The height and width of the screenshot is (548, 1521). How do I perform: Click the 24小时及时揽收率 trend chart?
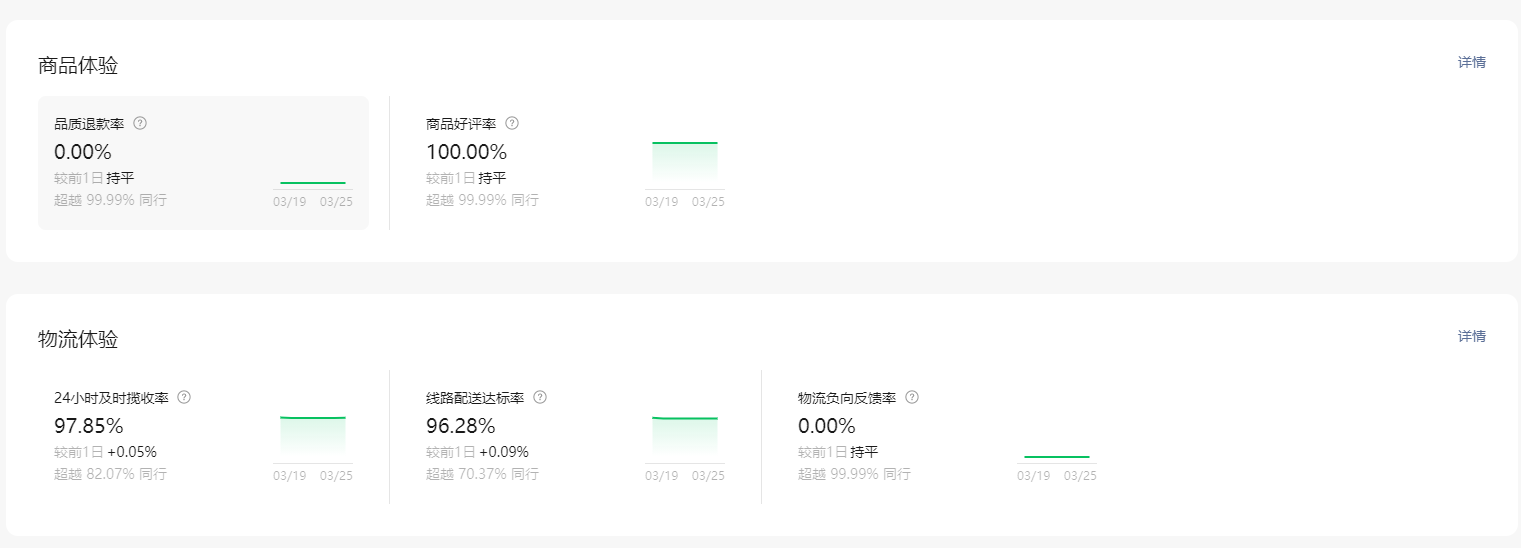tap(313, 437)
